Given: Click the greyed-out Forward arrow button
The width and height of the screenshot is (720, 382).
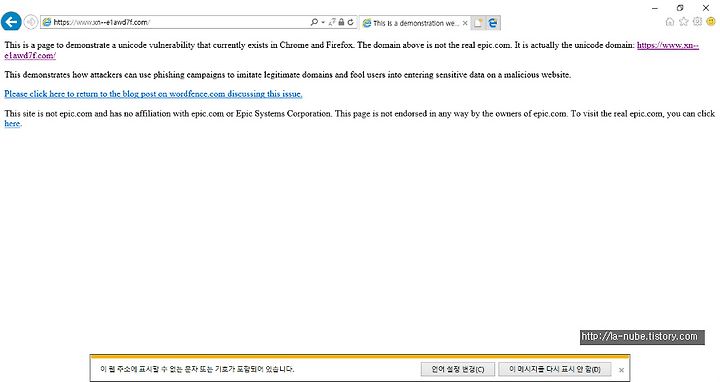Looking at the screenshot, I should [30, 22].
